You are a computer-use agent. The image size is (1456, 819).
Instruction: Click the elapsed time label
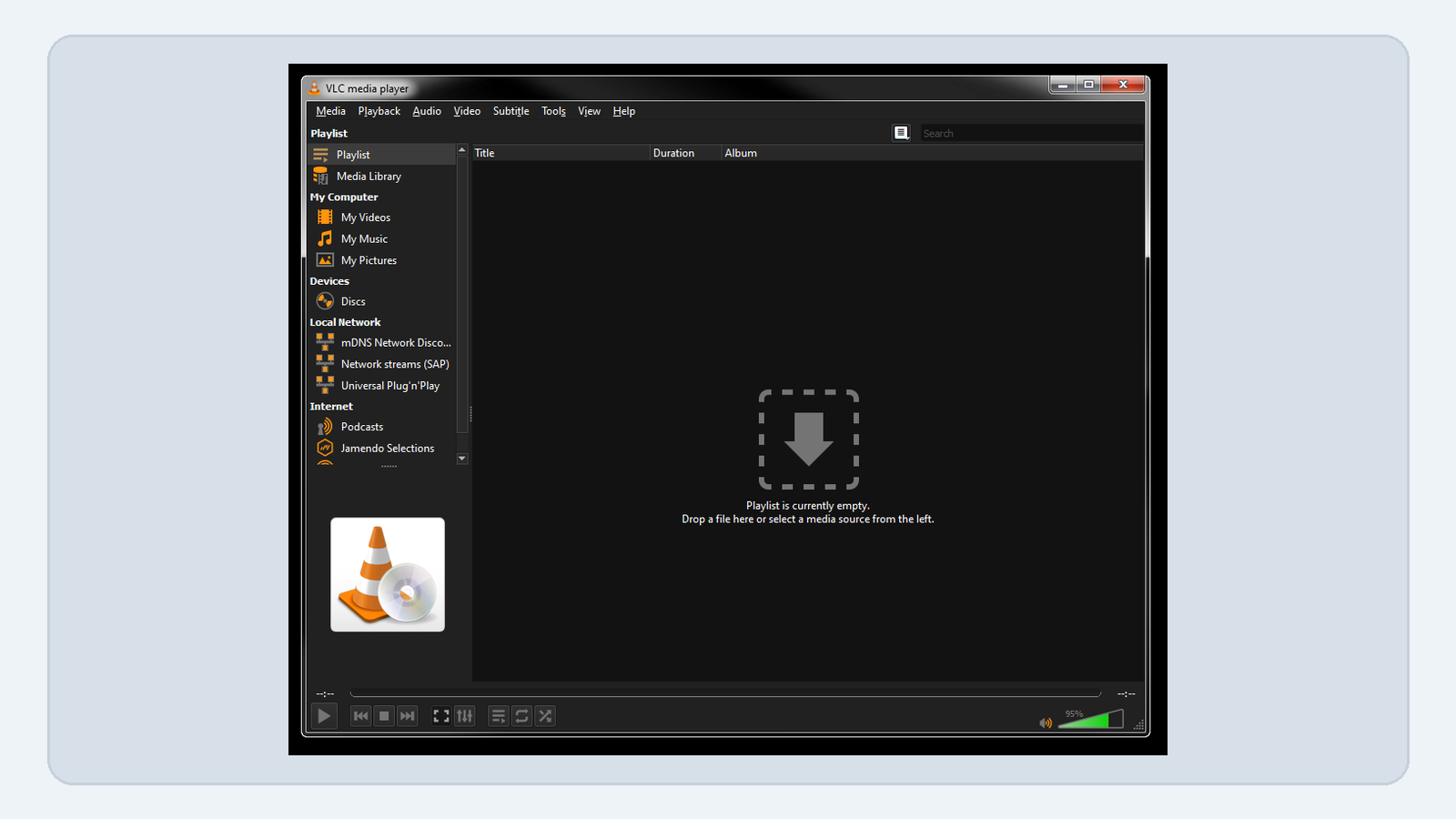325,694
